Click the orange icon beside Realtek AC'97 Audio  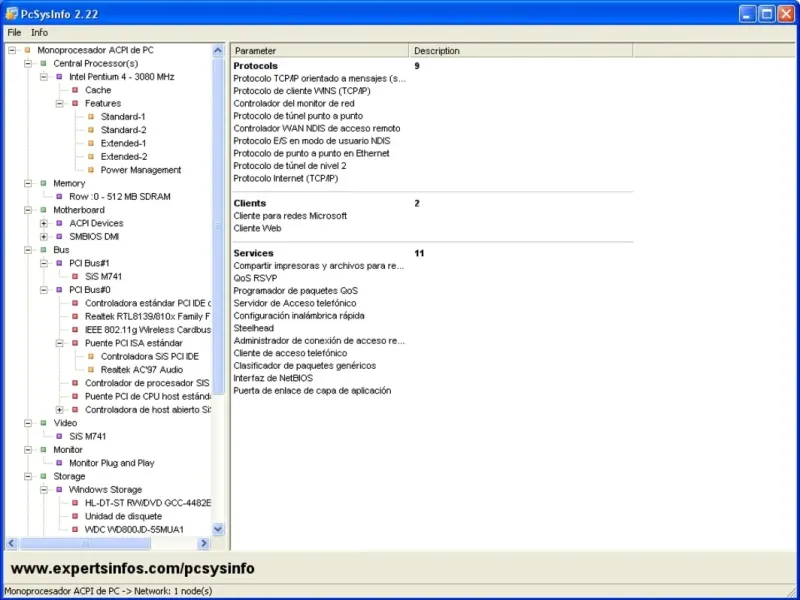pos(91,369)
